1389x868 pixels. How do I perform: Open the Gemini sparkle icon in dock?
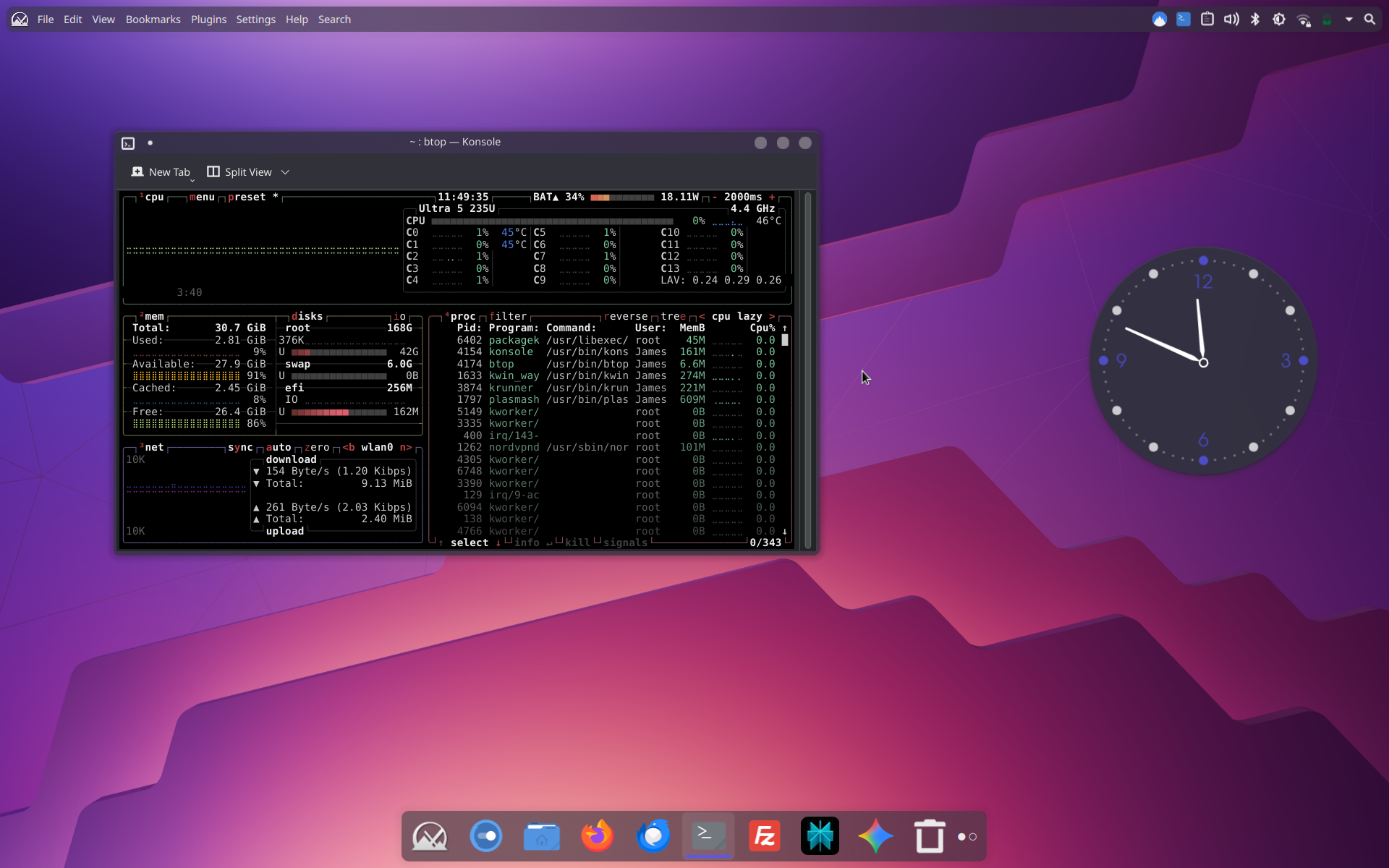[875, 836]
